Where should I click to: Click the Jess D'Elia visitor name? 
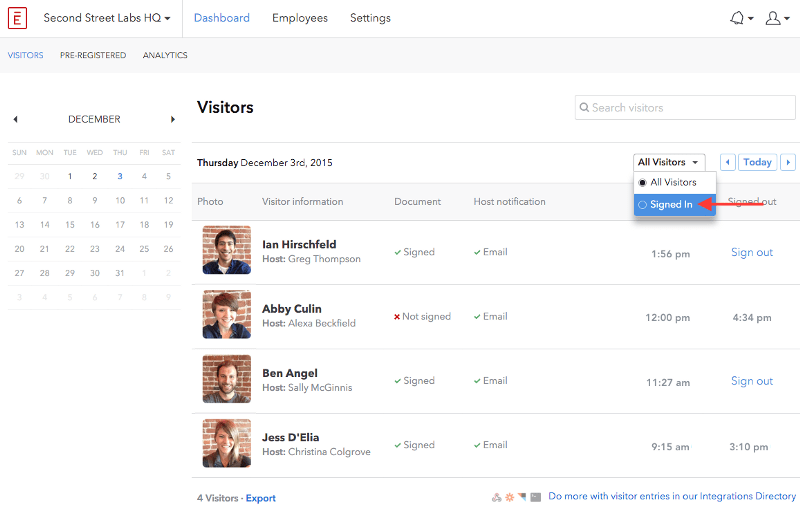(290, 437)
